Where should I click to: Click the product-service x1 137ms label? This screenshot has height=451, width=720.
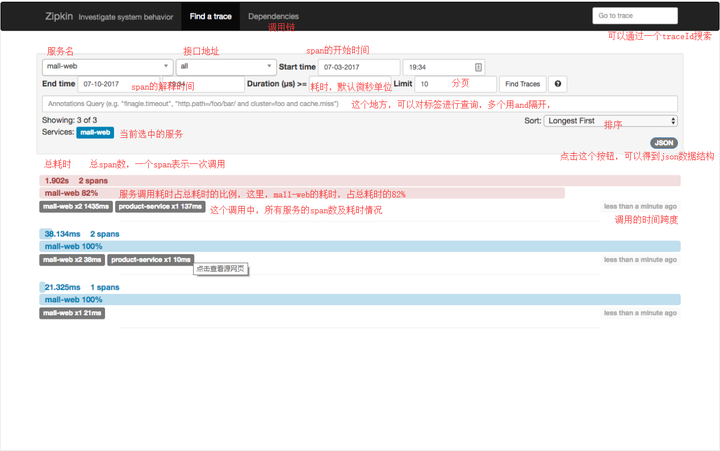tap(160, 207)
